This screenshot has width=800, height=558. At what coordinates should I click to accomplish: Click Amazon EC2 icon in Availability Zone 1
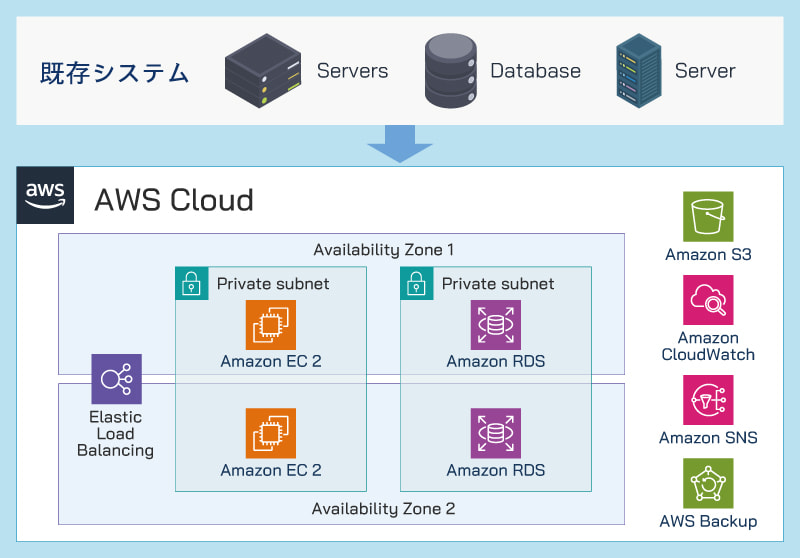click(x=271, y=325)
